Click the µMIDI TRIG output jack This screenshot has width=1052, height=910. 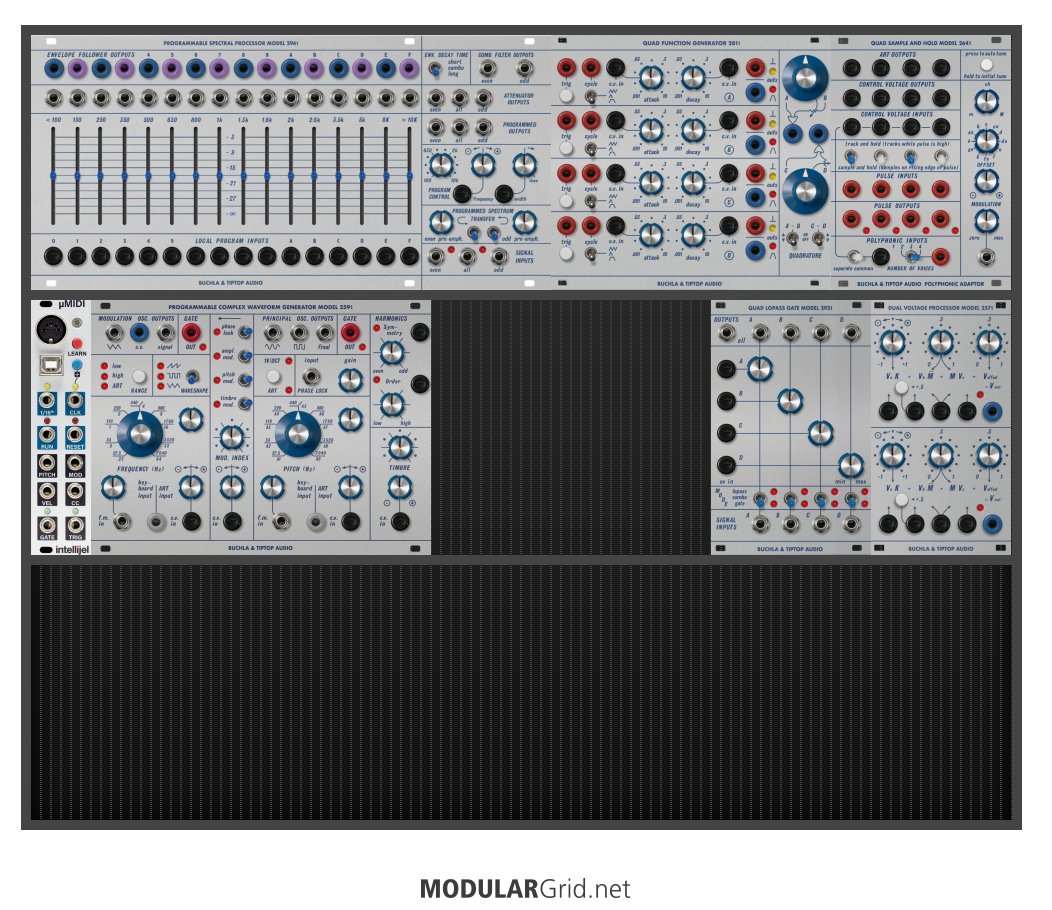[x=75, y=525]
